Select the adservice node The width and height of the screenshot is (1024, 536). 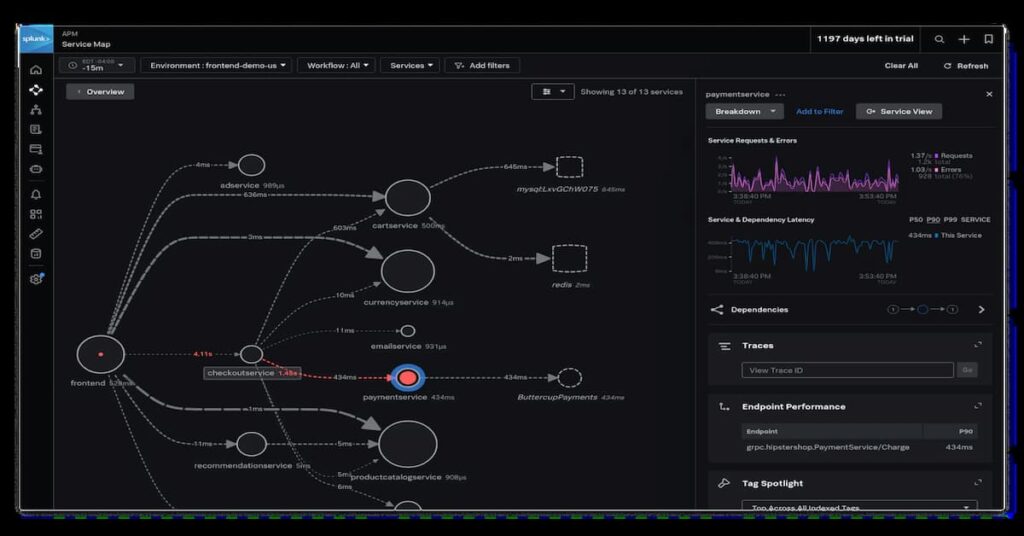[251, 165]
